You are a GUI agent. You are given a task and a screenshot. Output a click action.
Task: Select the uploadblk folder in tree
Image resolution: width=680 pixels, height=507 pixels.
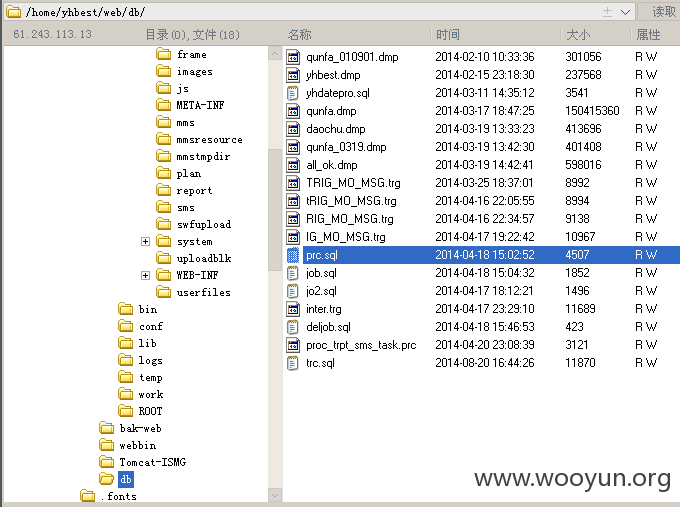pos(204,258)
